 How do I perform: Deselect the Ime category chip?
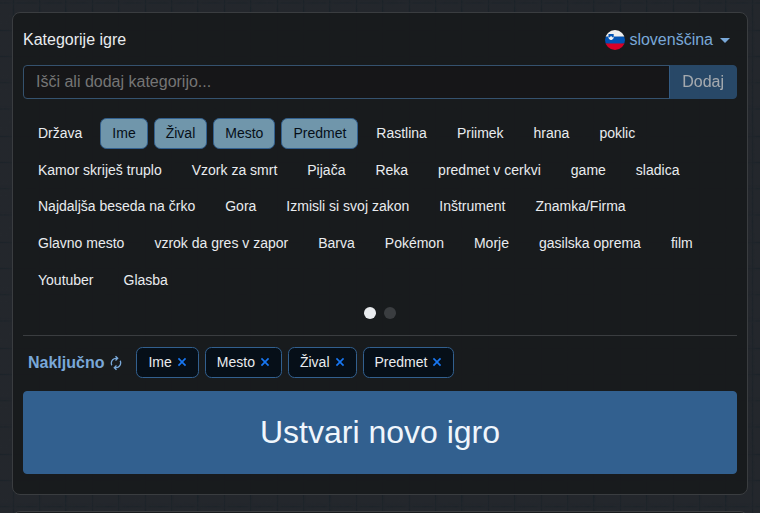tap(124, 133)
